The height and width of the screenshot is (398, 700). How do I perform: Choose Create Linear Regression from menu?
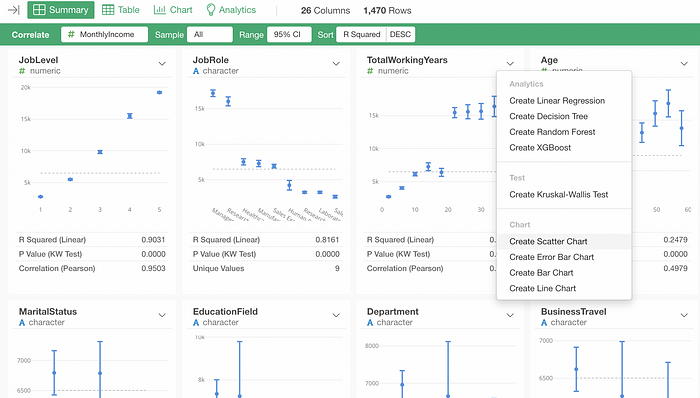[564, 101]
